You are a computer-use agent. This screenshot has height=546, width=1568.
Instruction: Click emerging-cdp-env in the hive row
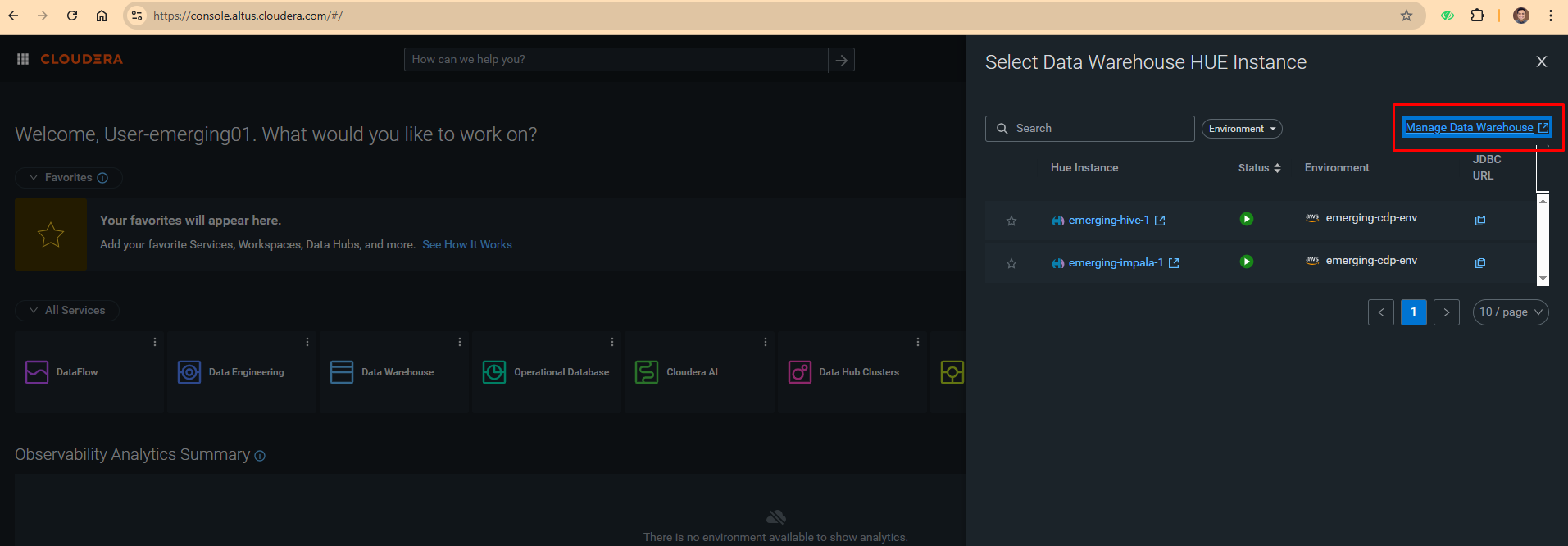(1371, 218)
